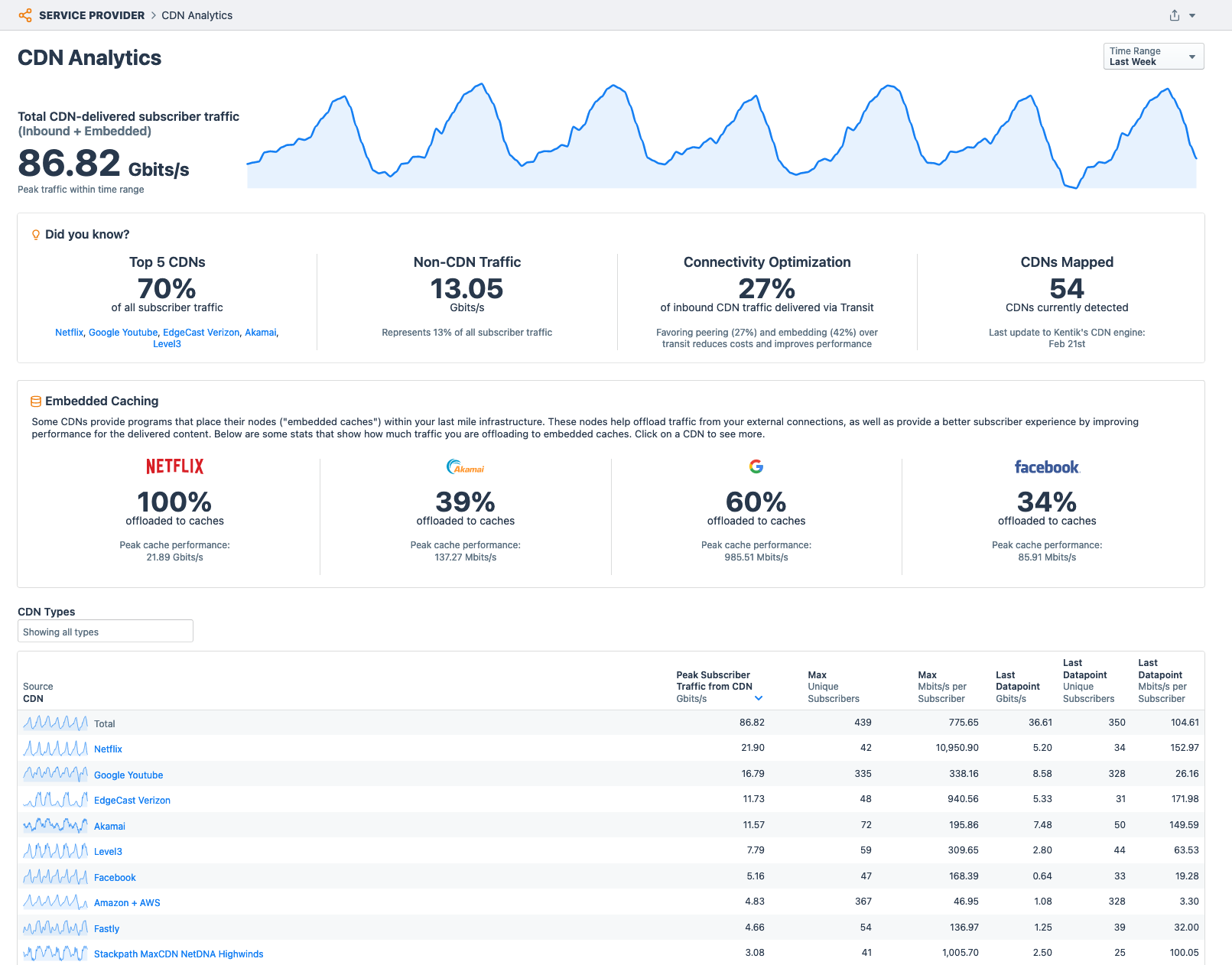
Task: Sort by Peak Subscriber Traffic column arrow
Action: point(759,698)
